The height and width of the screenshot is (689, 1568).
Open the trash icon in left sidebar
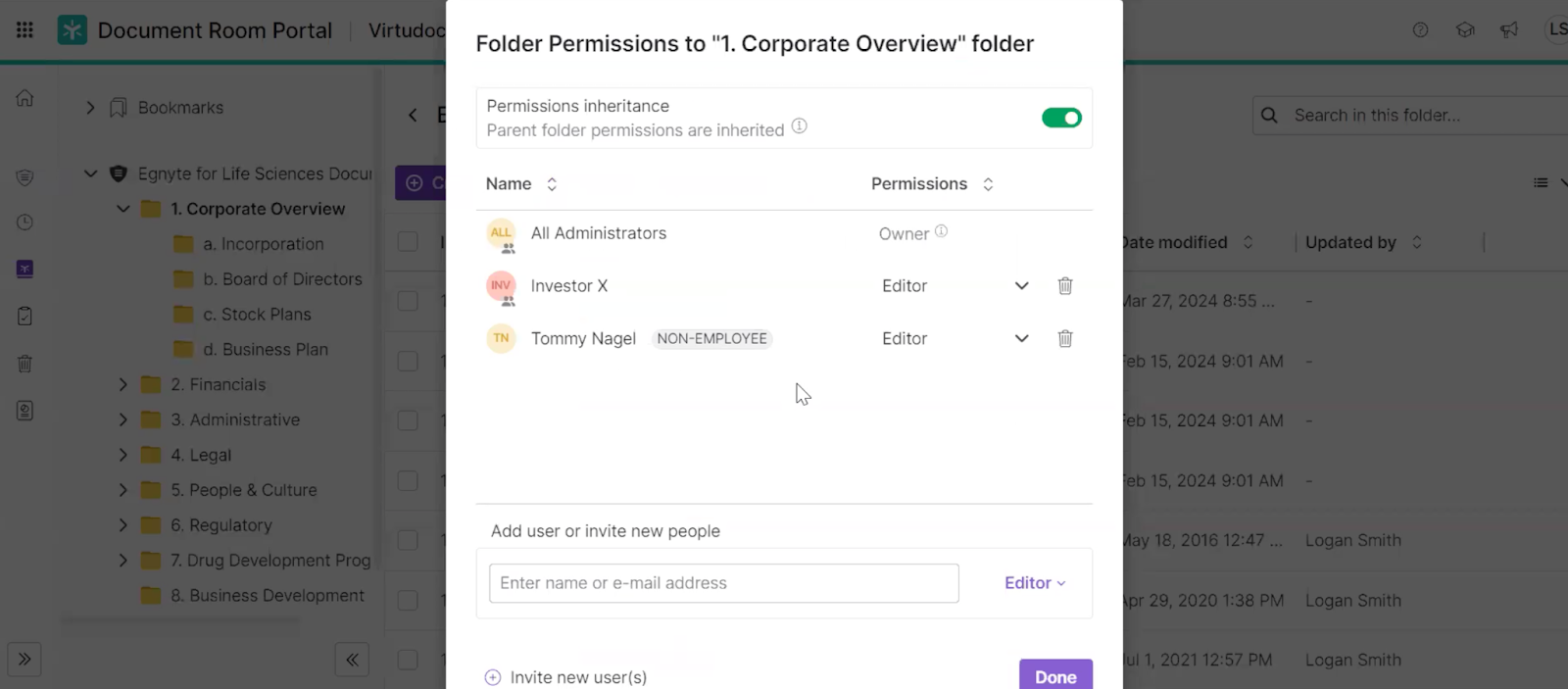coord(25,364)
